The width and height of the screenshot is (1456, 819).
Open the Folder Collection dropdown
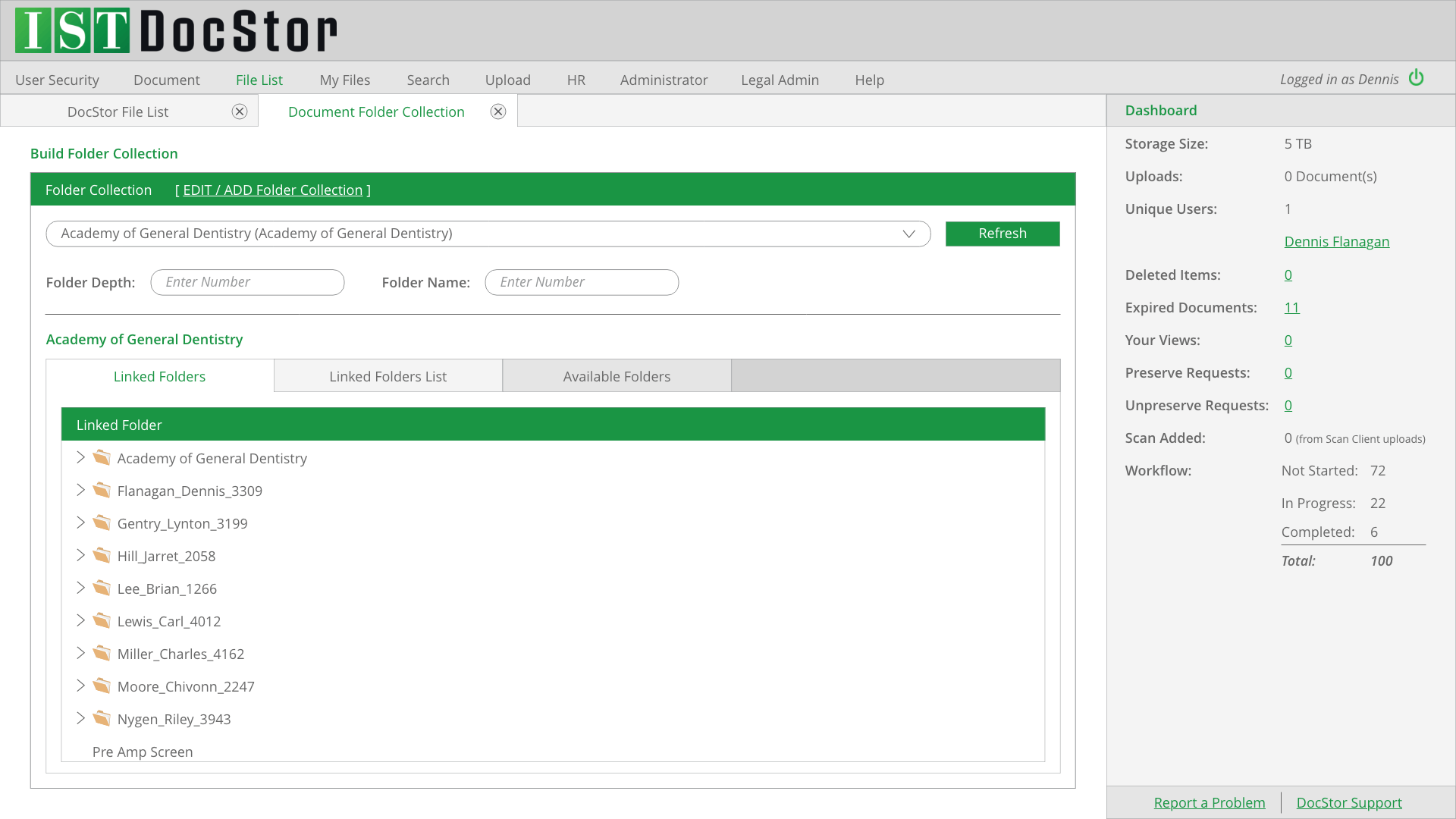[488, 234]
